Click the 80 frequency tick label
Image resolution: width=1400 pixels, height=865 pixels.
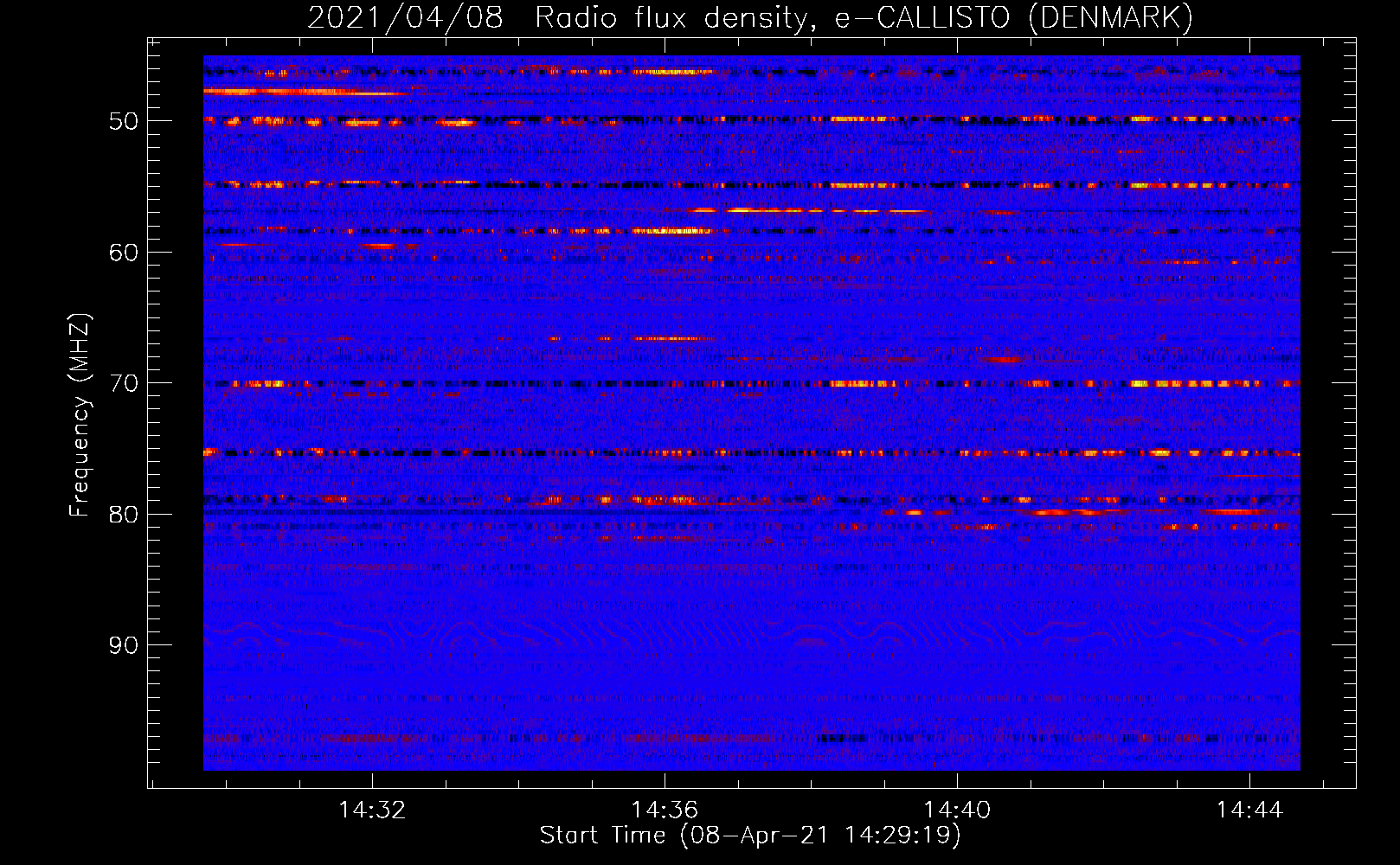[124, 515]
